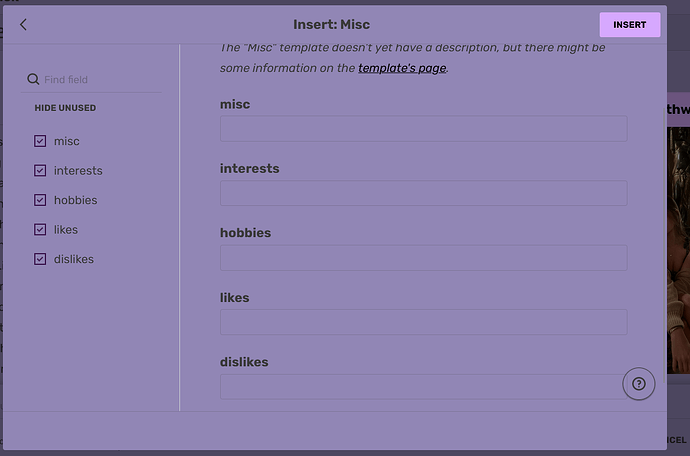Click into the likes text input
This screenshot has width=690, height=456.
(x=423, y=322)
